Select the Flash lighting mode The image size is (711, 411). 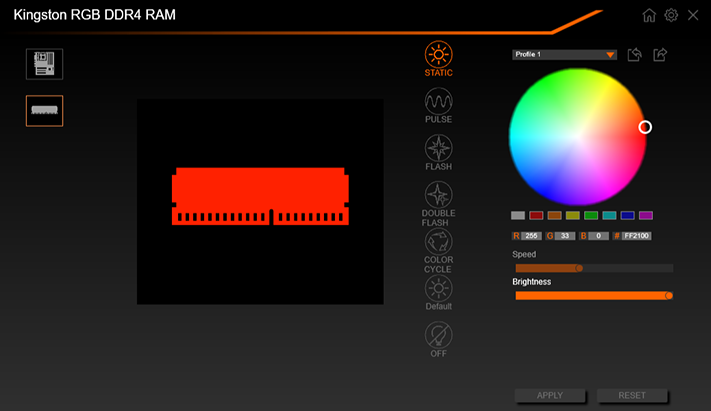coord(438,153)
